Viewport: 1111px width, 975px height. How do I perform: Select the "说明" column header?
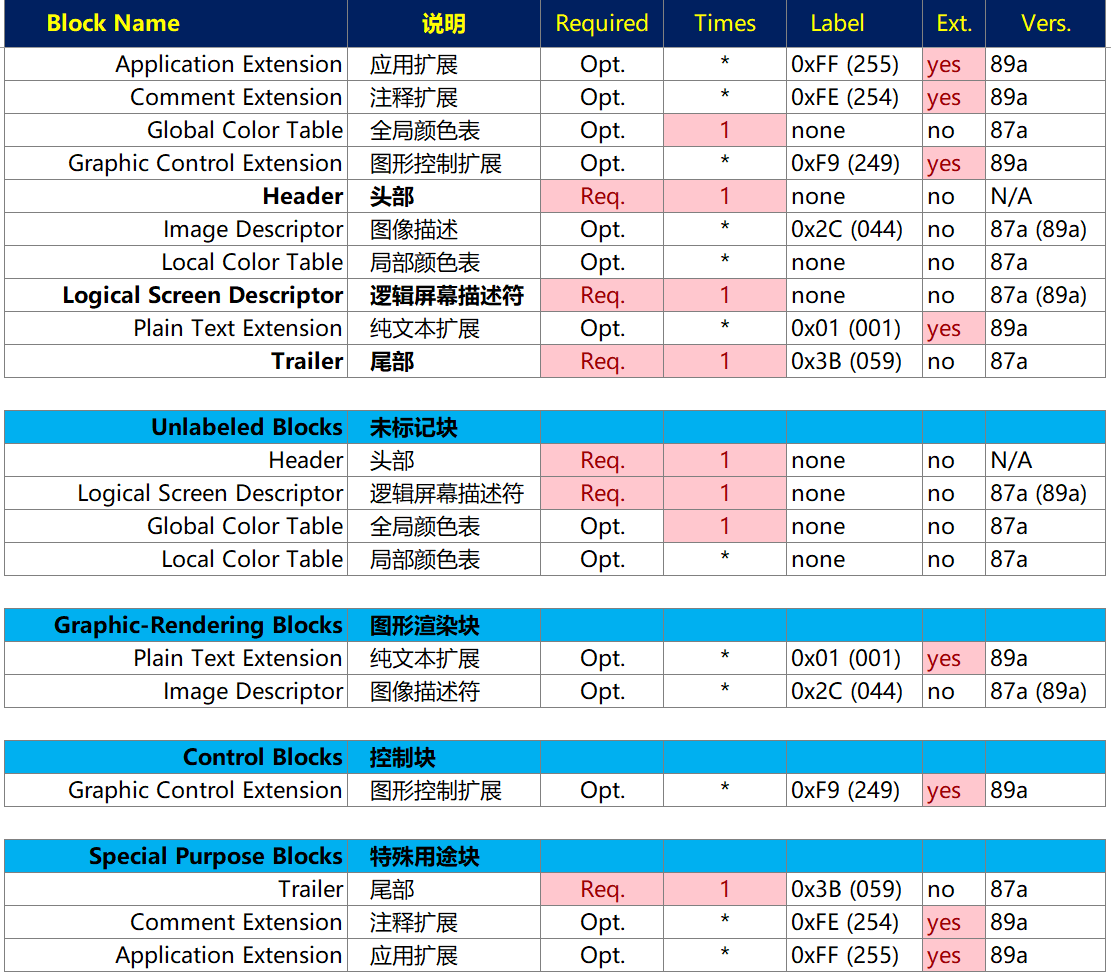[443, 24]
